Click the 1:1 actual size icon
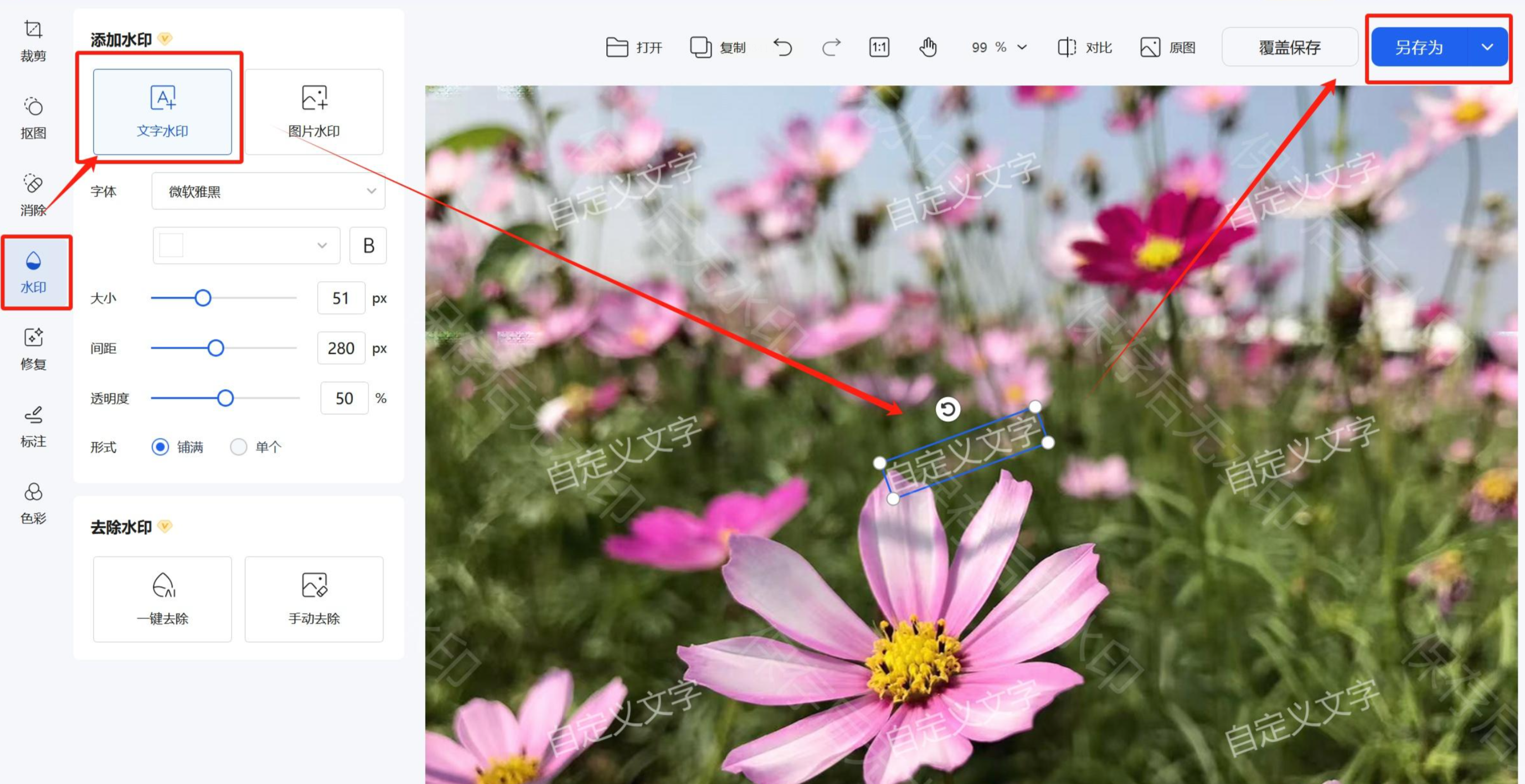Image resolution: width=1525 pixels, height=784 pixels. pyautogui.click(x=879, y=48)
